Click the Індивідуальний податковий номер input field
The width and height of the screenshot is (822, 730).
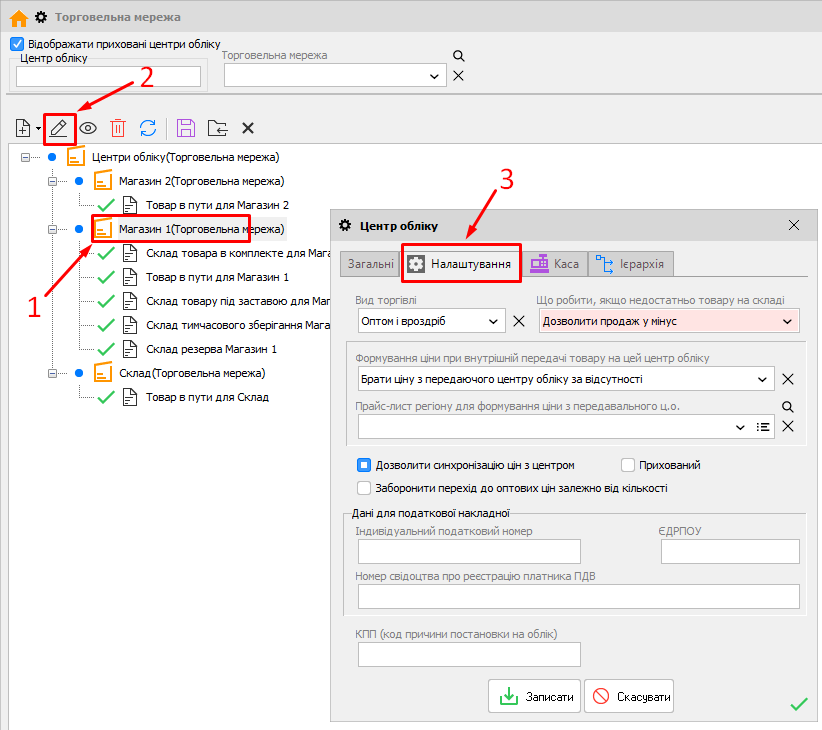pyautogui.click(x=469, y=552)
